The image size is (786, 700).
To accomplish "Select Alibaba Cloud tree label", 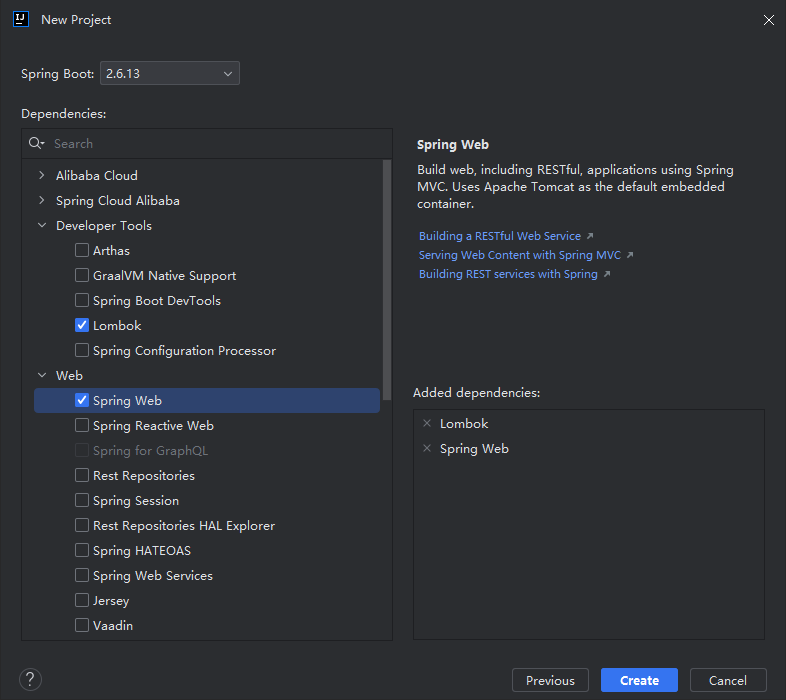I will point(97,176).
